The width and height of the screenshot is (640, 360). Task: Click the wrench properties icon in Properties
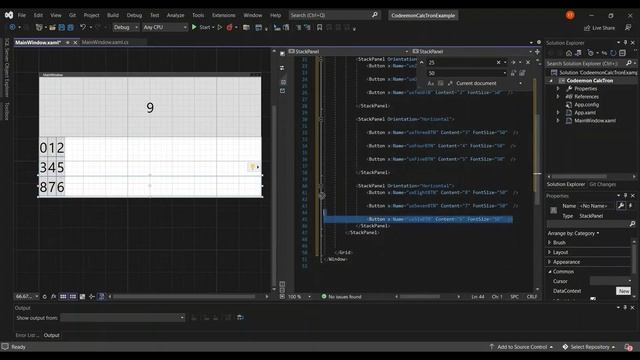620,206
